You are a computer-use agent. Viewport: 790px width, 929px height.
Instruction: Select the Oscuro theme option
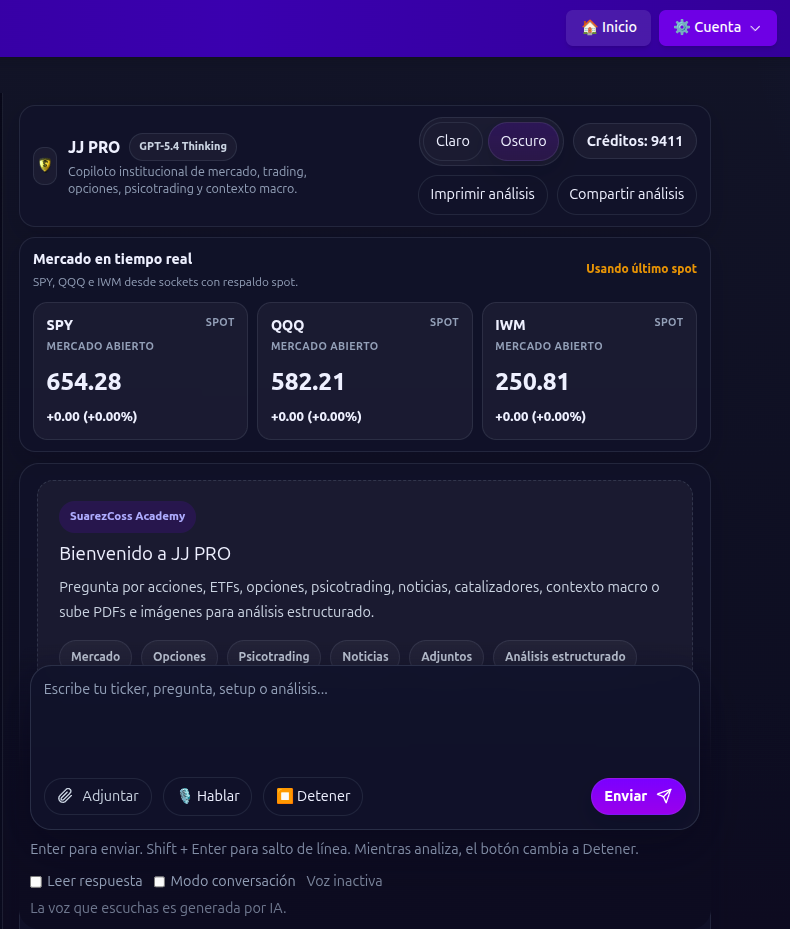(x=523, y=141)
